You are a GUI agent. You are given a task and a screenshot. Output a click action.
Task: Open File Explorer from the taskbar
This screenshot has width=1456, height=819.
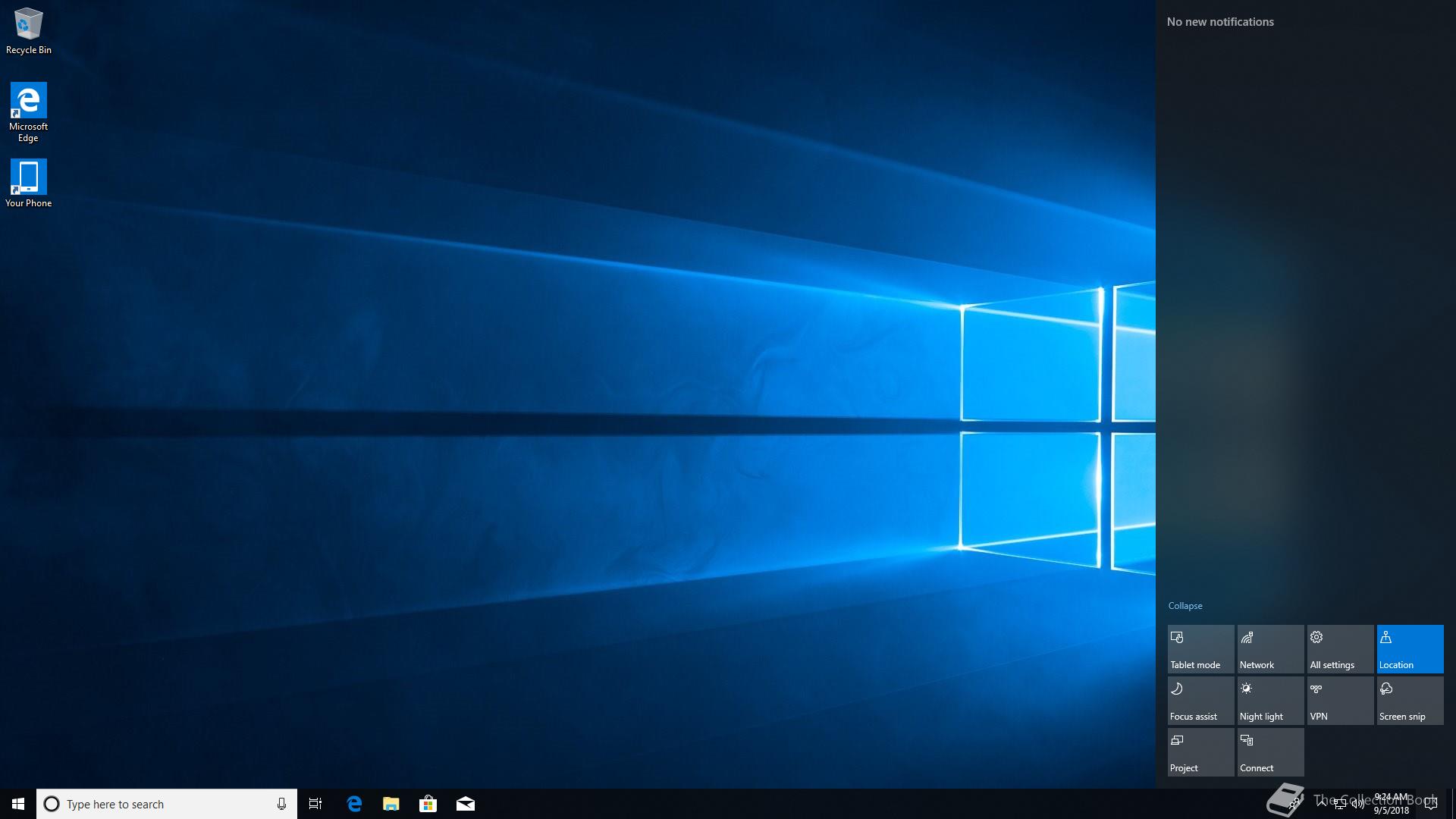click(391, 804)
